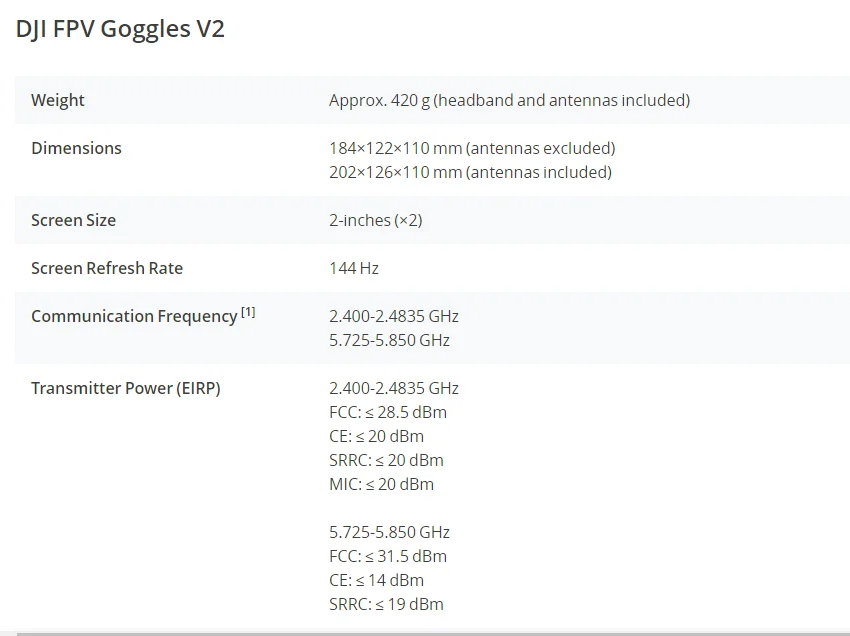The width and height of the screenshot is (850, 636).
Task: Select the Transmitter Power (EIRP) label
Action: pos(126,388)
